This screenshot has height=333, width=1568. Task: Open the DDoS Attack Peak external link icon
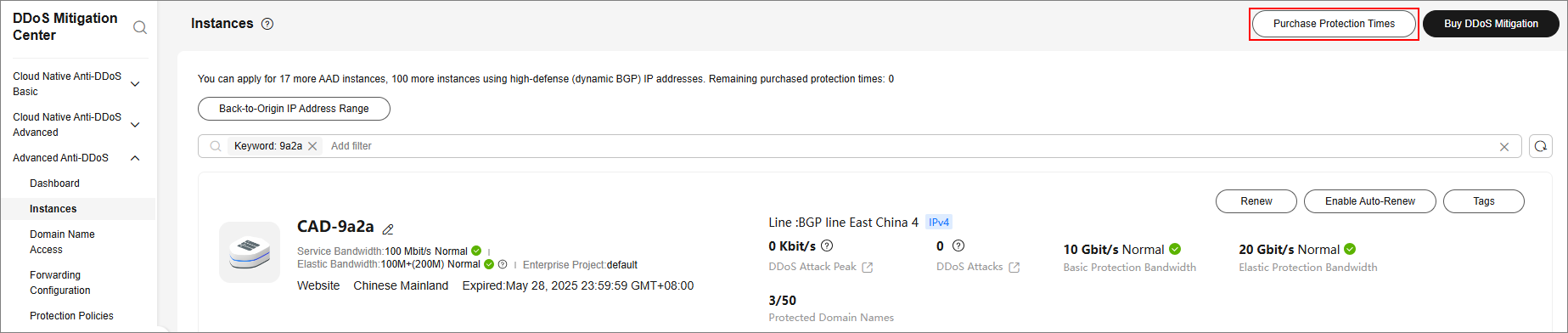coord(868,268)
